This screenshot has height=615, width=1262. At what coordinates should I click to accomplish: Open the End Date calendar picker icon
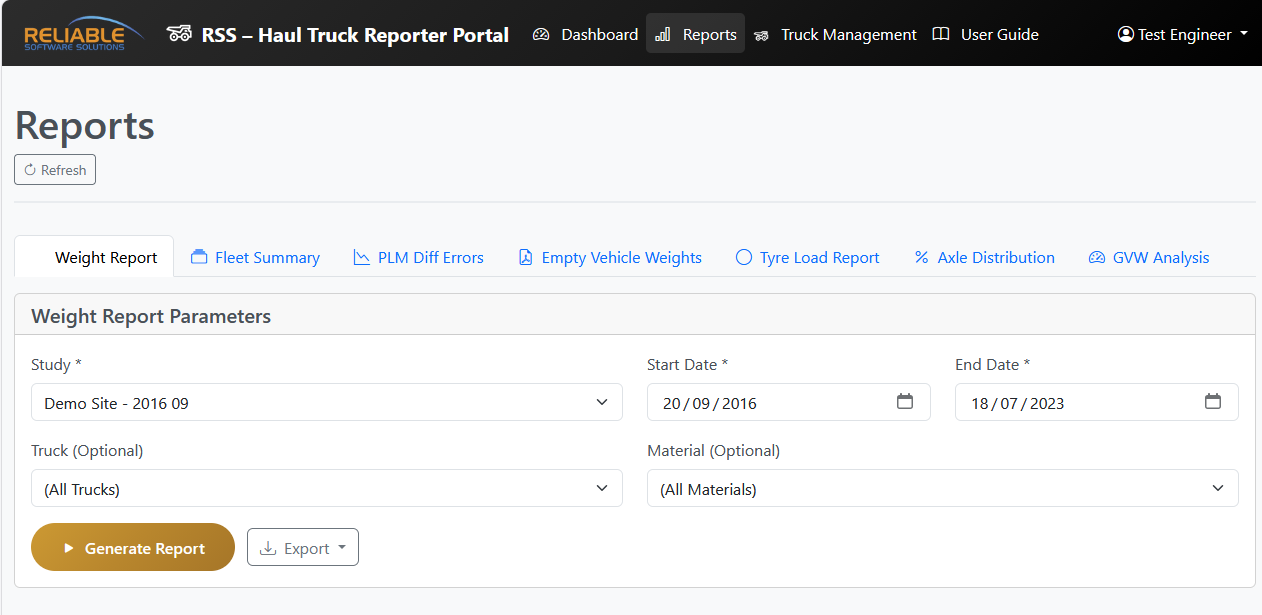click(x=1213, y=402)
